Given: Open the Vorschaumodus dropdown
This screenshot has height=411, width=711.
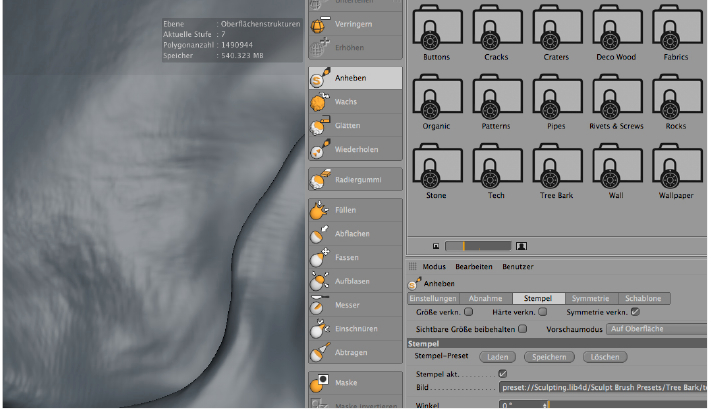Looking at the screenshot, I should pos(655,329).
